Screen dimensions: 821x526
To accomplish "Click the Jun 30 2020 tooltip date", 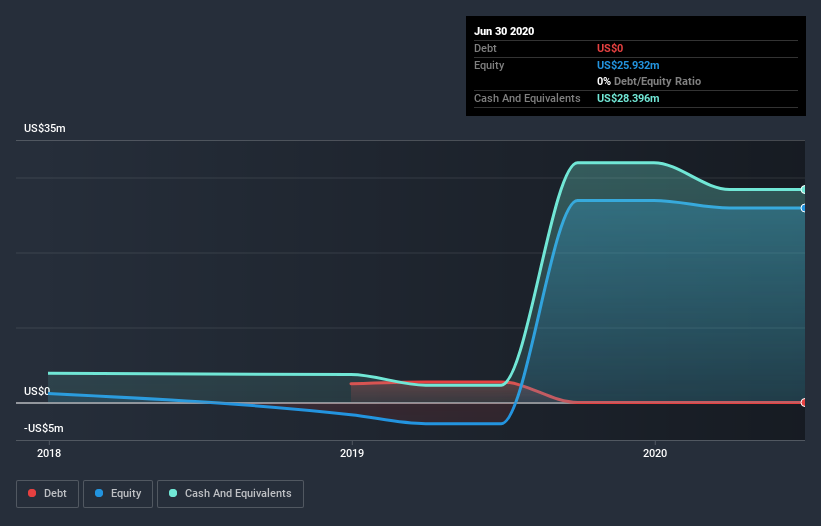I will coord(504,31).
